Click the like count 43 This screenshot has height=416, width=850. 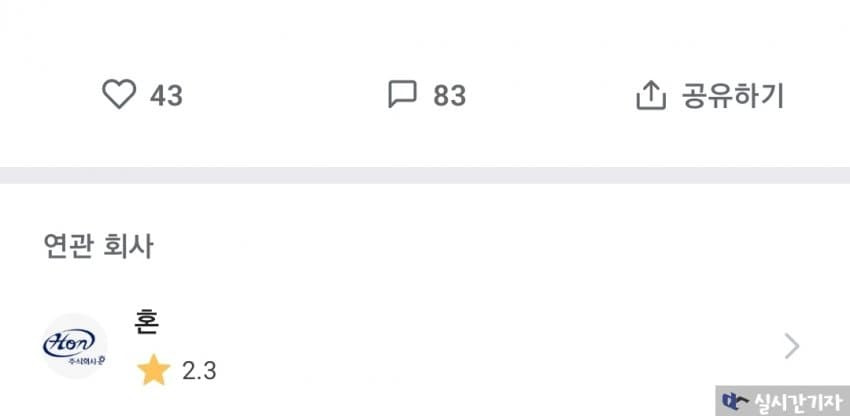pos(166,96)
